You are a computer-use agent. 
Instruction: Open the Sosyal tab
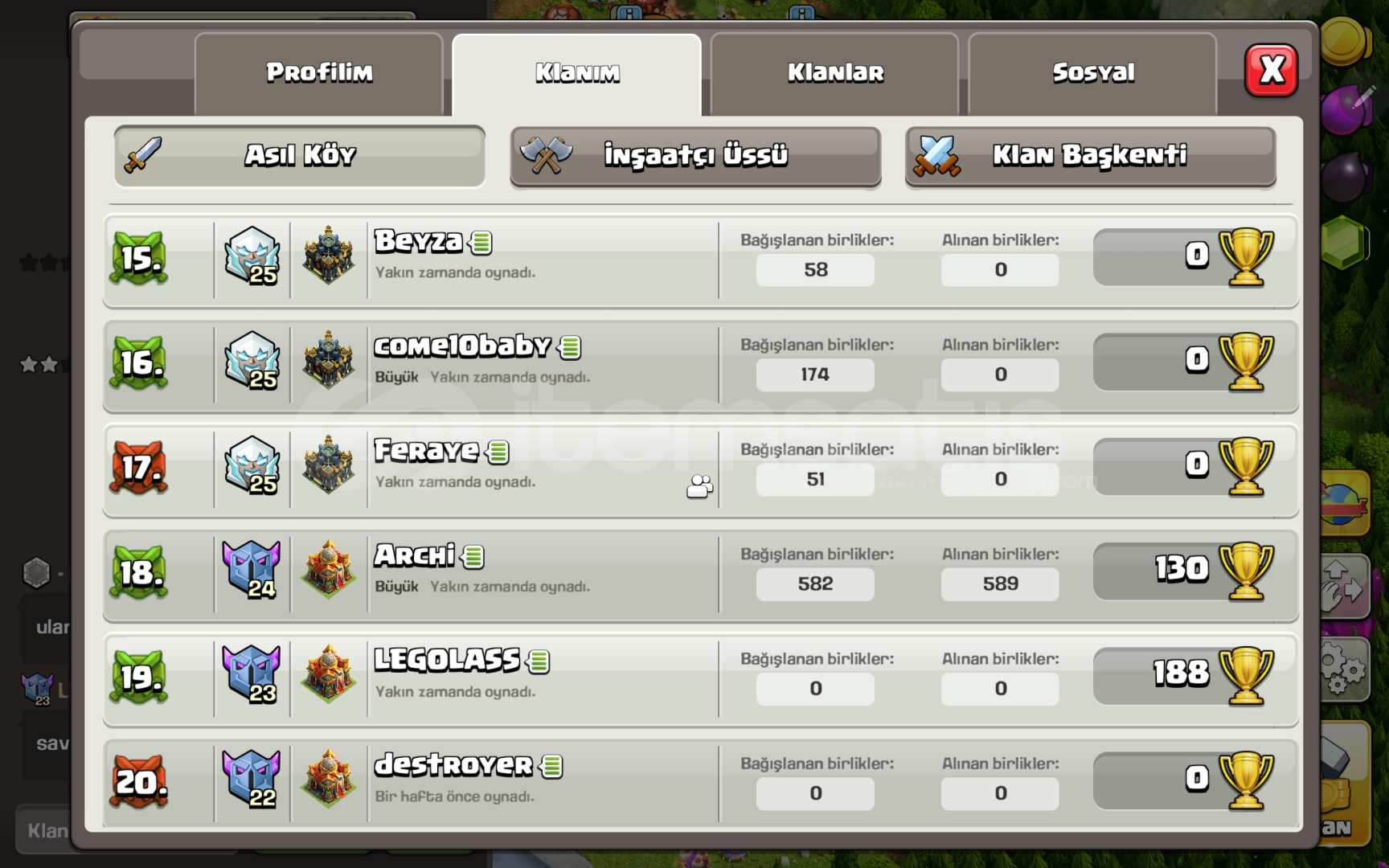(1093, 74)
